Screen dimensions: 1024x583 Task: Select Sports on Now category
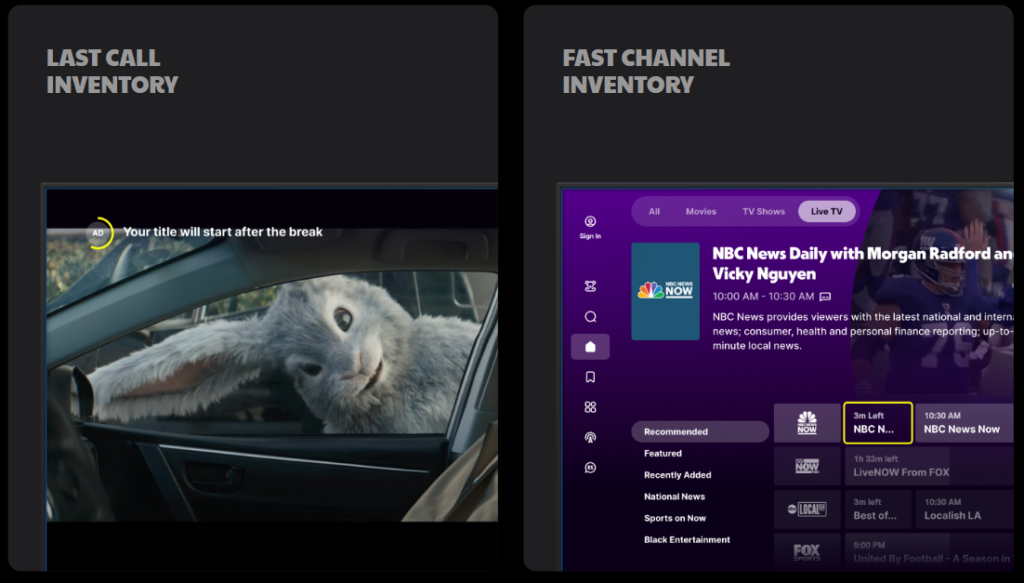(674, 518)
